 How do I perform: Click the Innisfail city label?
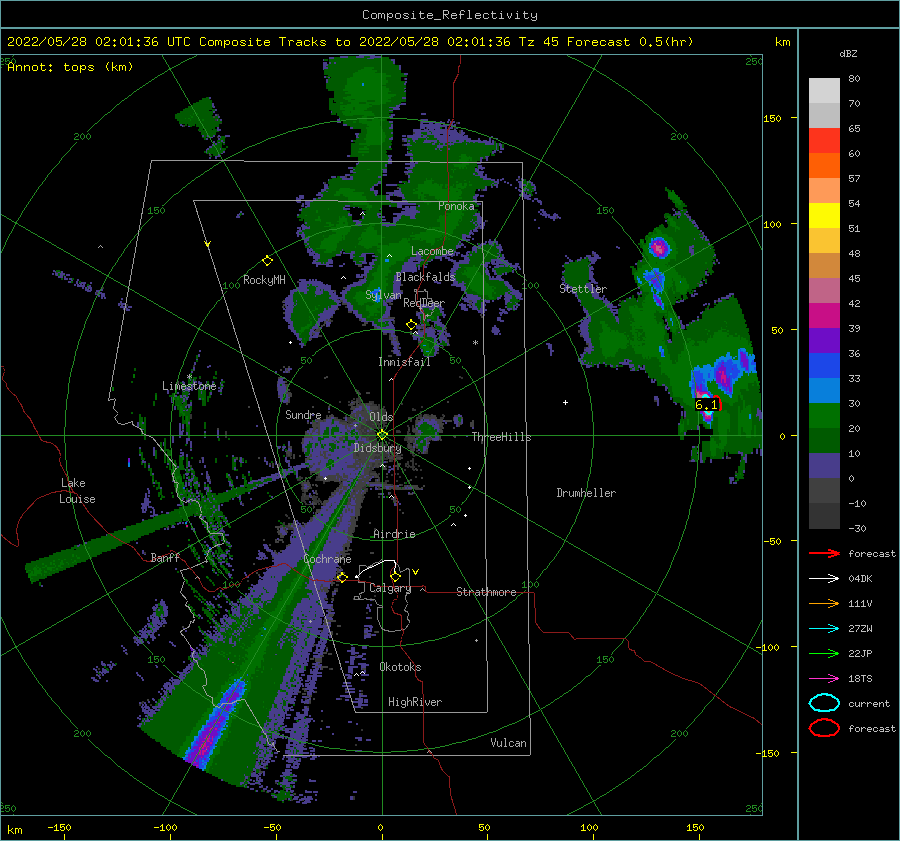(x=404, y=362)
